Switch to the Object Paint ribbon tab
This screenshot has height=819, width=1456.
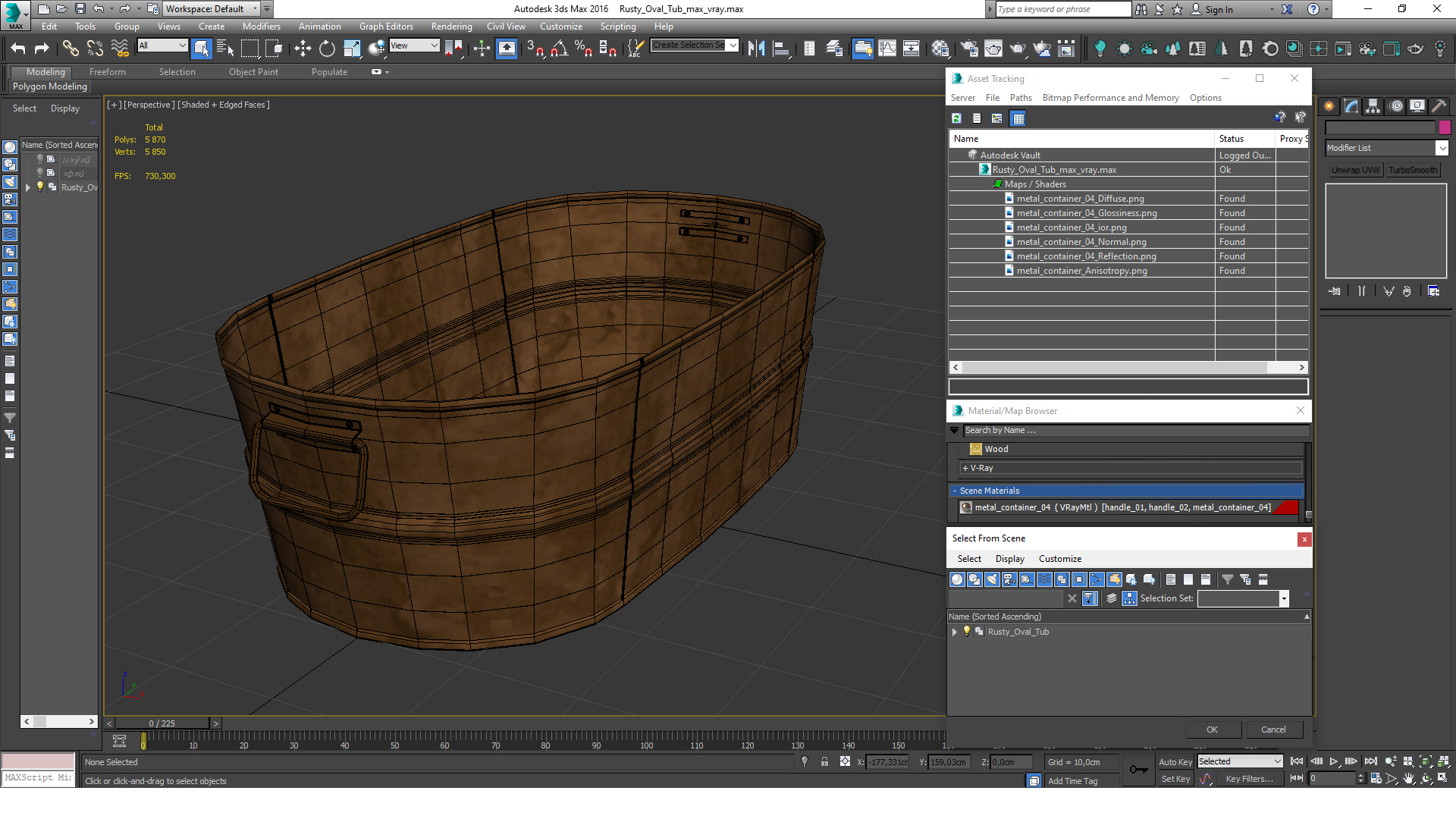pyautogui.click(x=253, y=72)
